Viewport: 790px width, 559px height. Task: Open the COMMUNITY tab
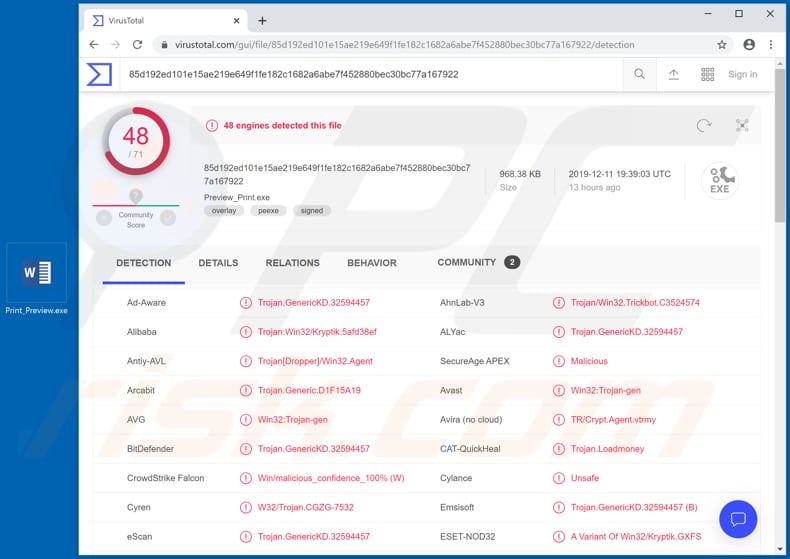tap(478, 262)
